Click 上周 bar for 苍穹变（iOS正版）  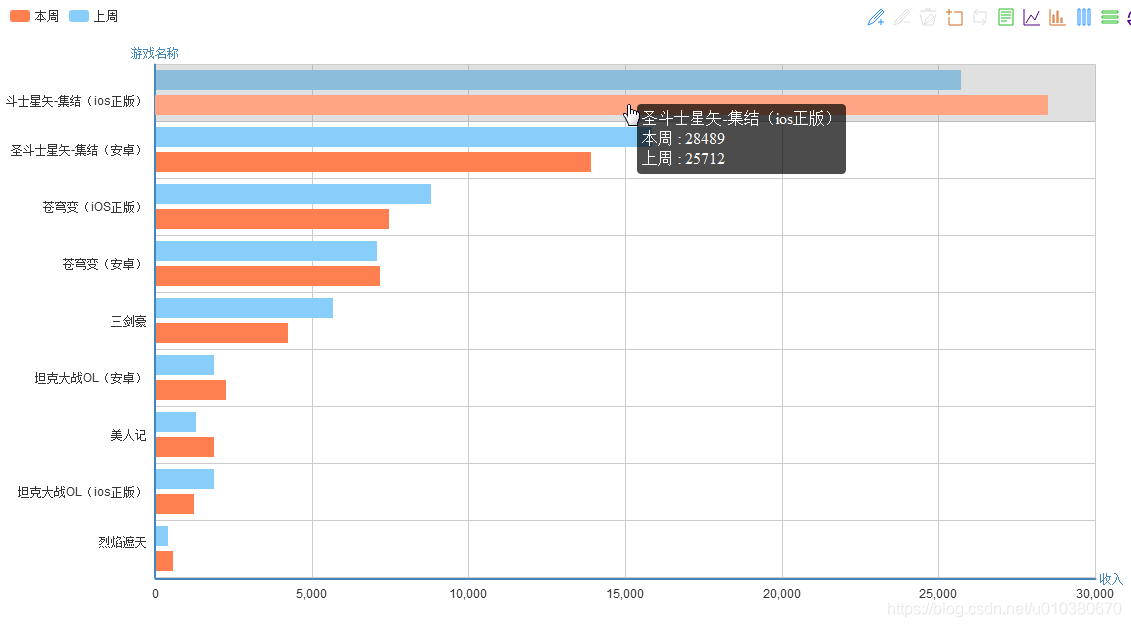click(293, 194)
